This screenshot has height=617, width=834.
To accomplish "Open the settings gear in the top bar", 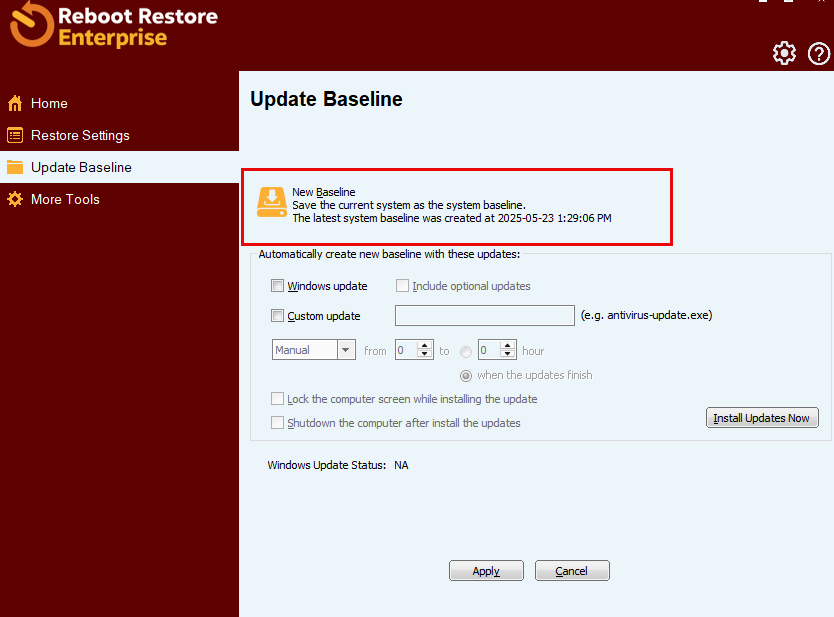I will (x=784, y=53).
